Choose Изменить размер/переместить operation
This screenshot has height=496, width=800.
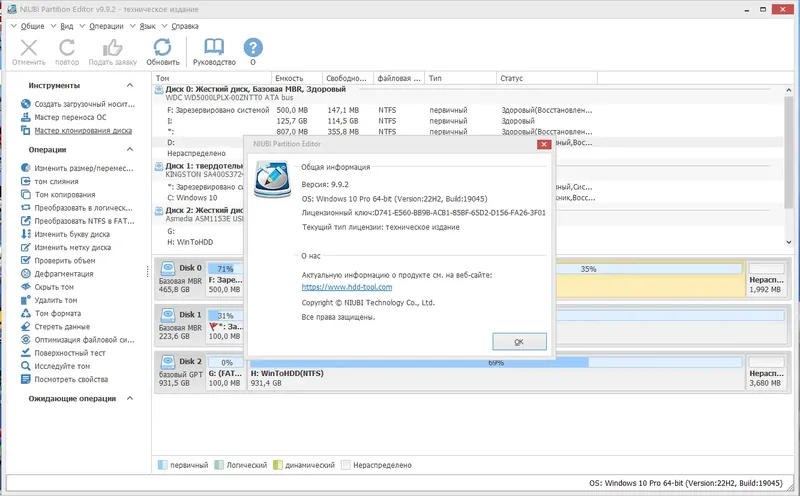77,168
